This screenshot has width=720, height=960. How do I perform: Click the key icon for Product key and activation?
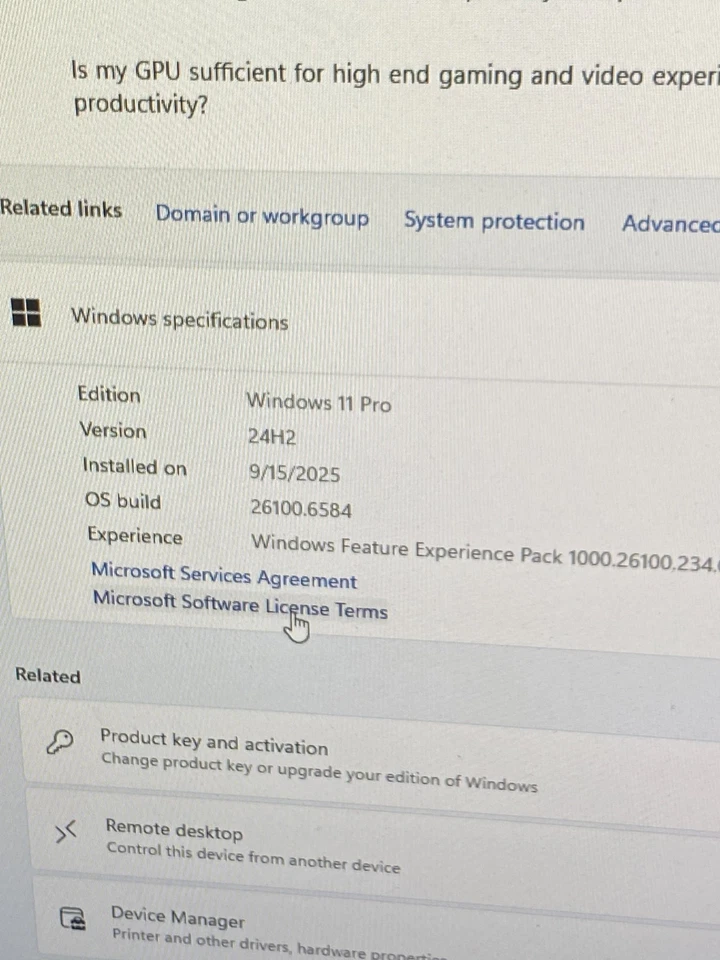[60, 742]
